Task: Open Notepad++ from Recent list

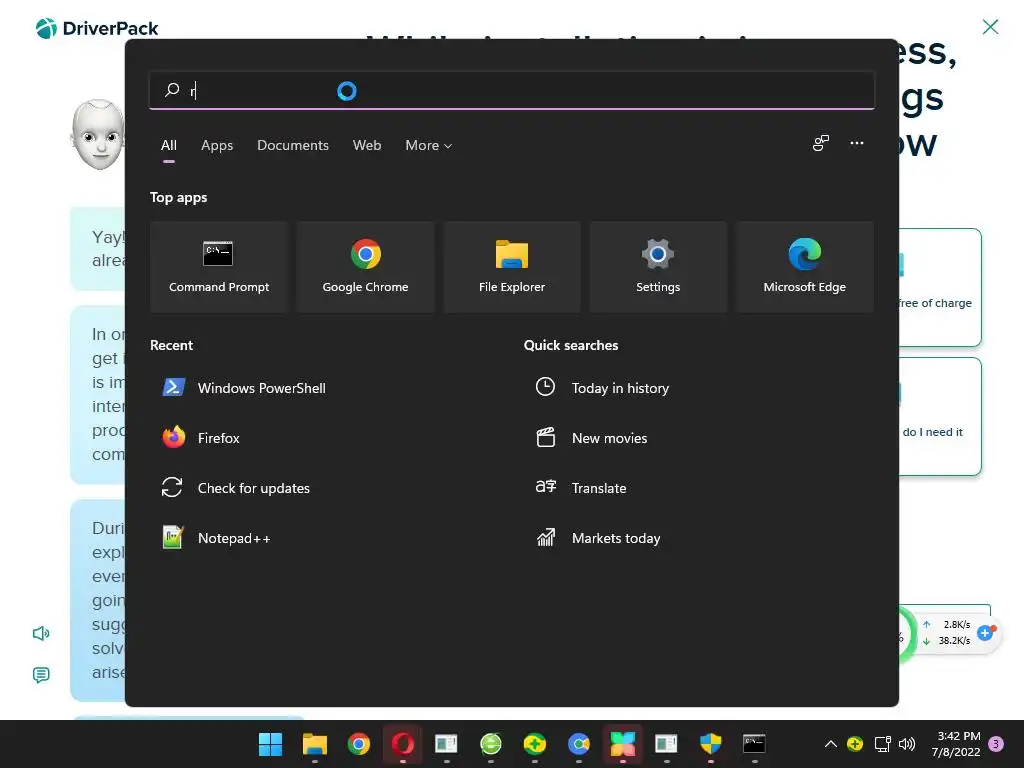Action: tap(216, 538)
